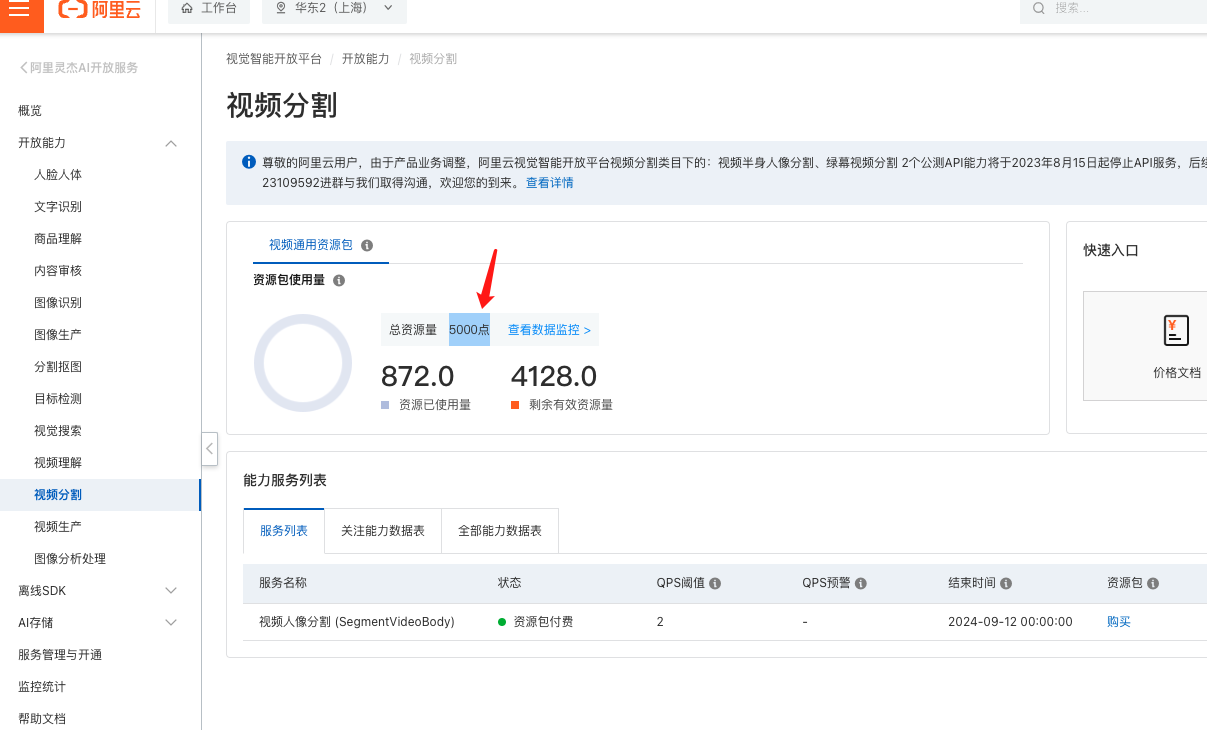Click the 结束时间 column help icon
Viewport: 1207px width, 730px height.
pos(1006,583)
